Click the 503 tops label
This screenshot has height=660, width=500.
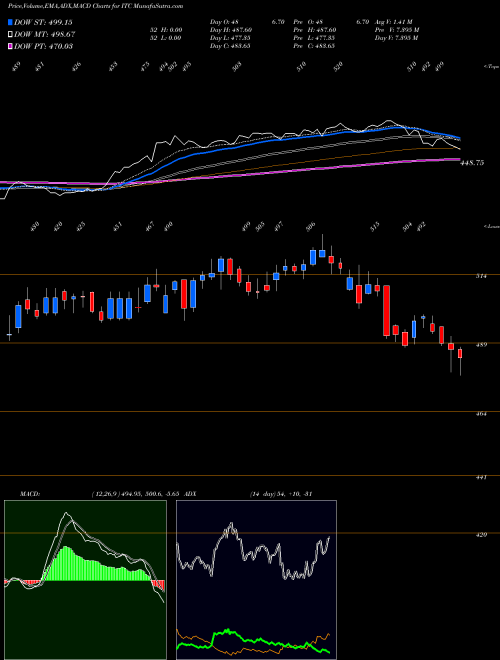(x=237, y=66)
